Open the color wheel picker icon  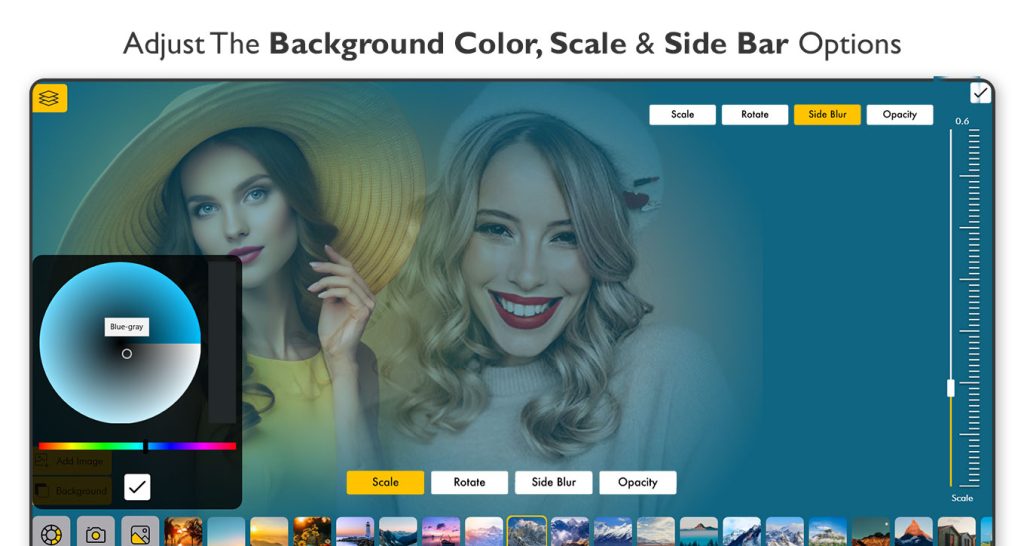(x=51, y=533)
